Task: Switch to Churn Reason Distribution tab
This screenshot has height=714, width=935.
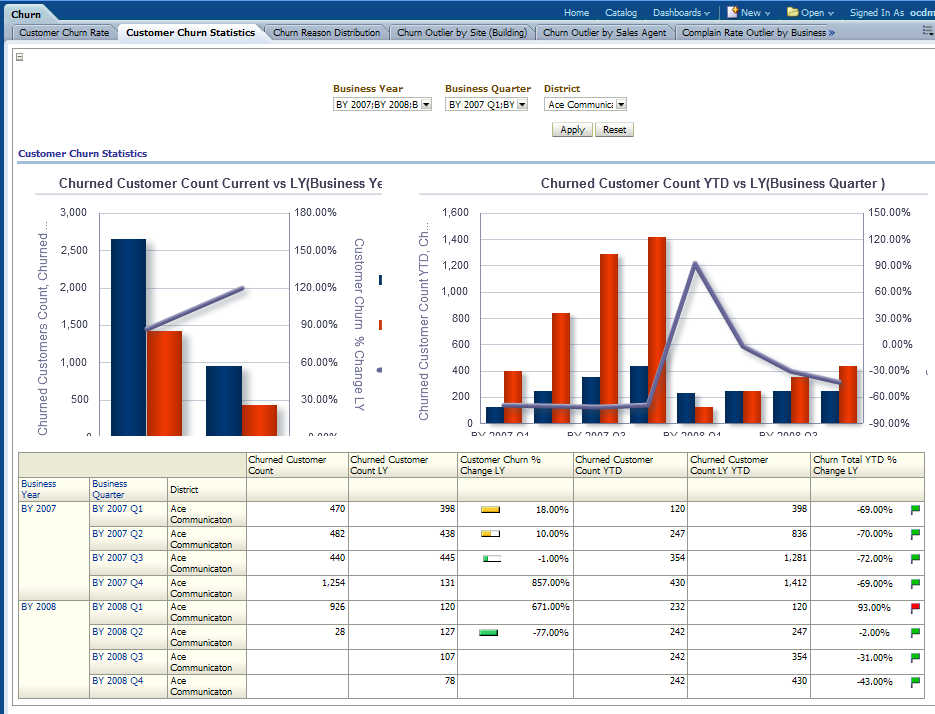Action: tap(326, 32)
